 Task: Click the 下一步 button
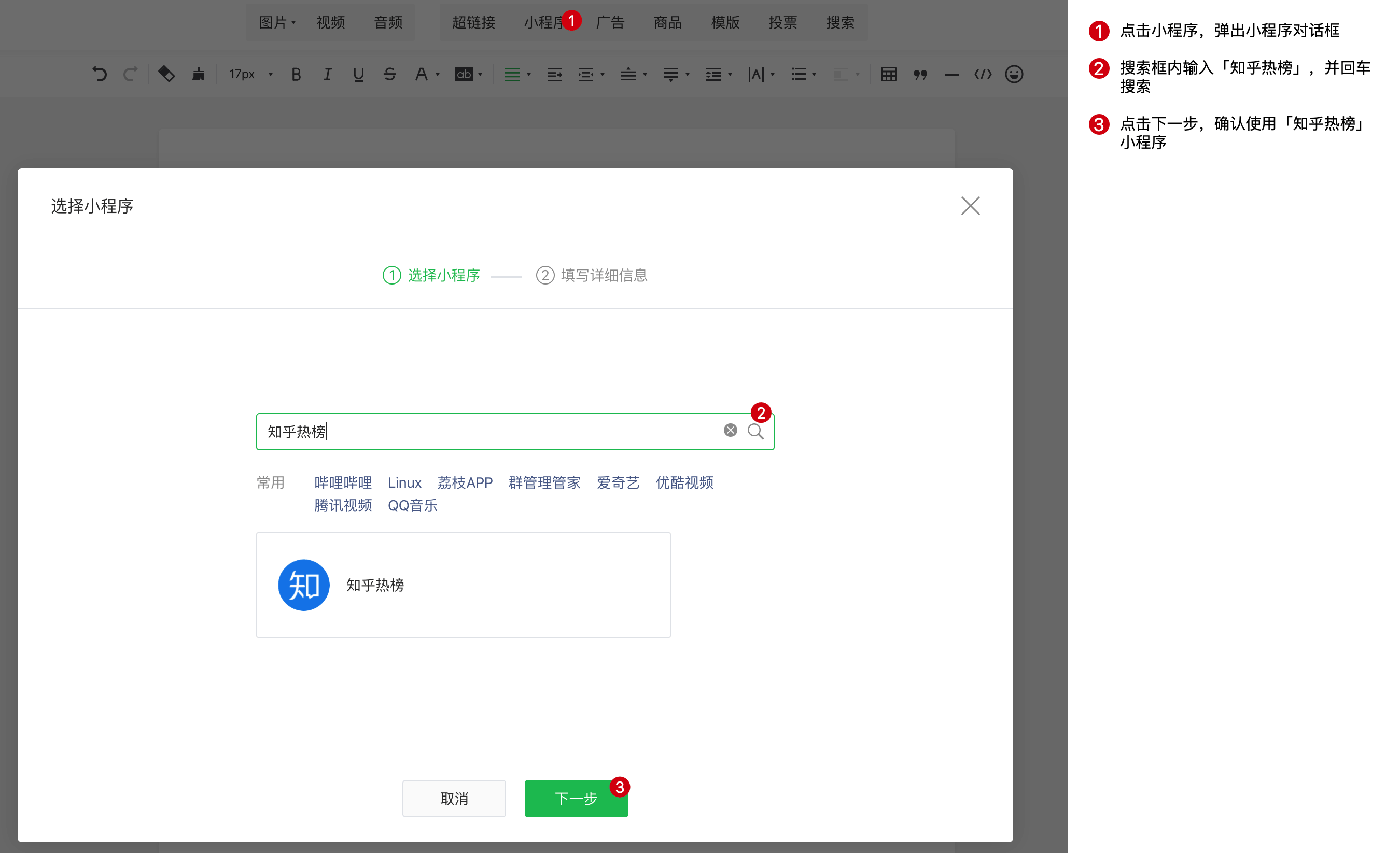point(576,799)
